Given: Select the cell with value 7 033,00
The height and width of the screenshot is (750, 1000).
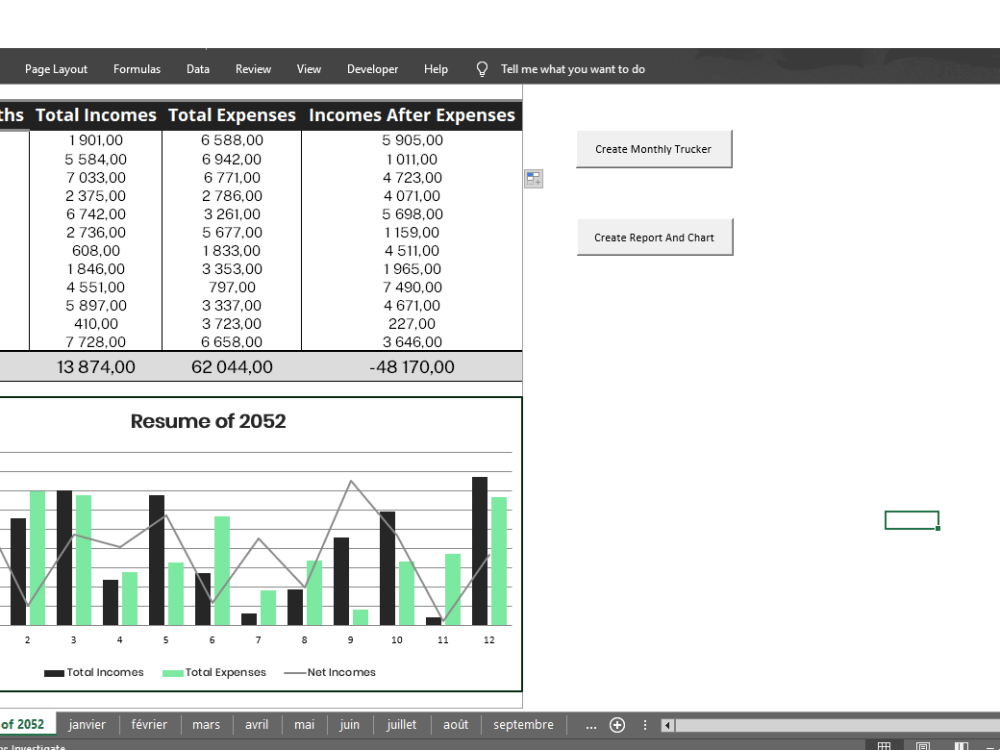Looking at the screenshot, I should (96, 178).
